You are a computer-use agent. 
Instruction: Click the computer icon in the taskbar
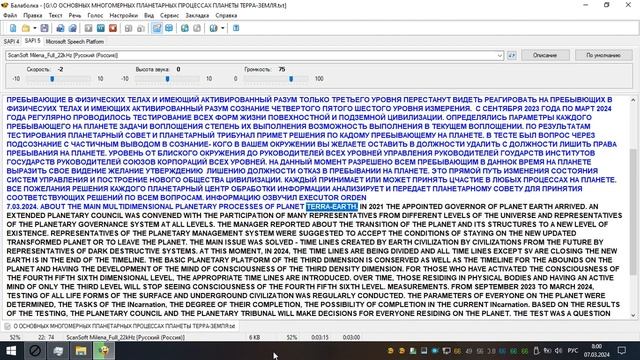(x=58, y=351)
